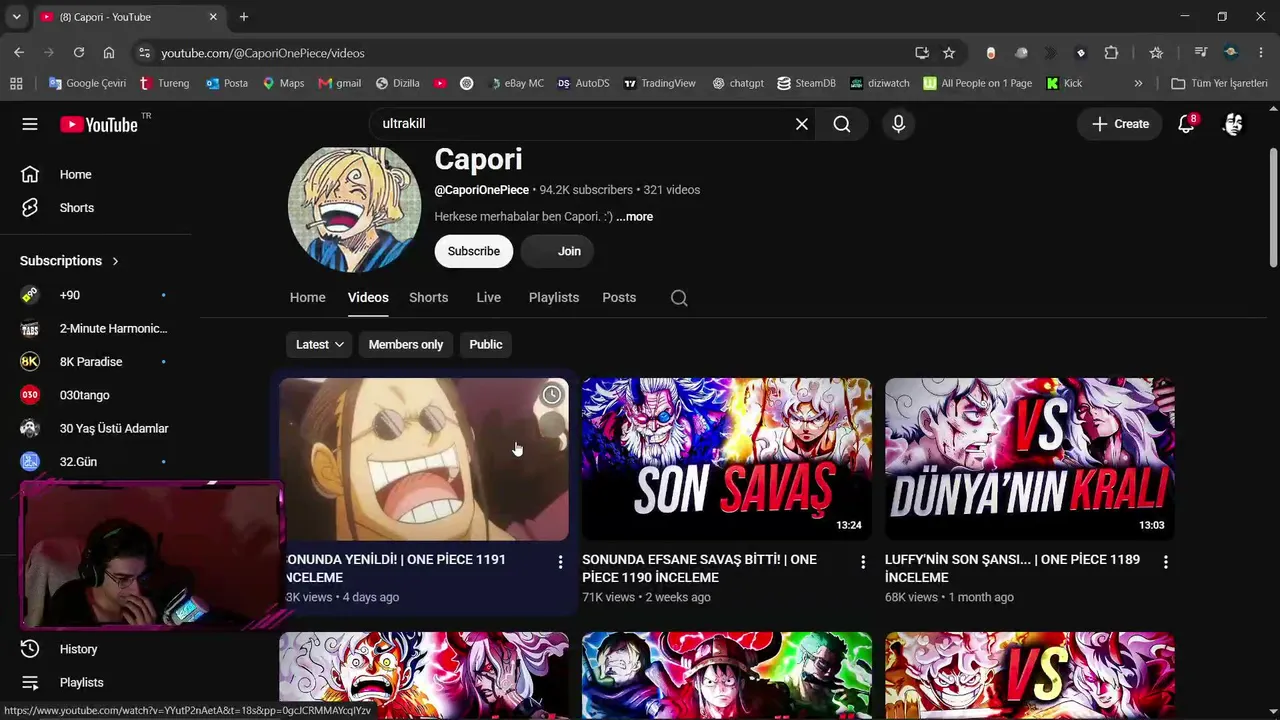This screenshot has height=720, width=1280.
Task: Show more bookmarks with the chevron
Action: (1138, 84)
